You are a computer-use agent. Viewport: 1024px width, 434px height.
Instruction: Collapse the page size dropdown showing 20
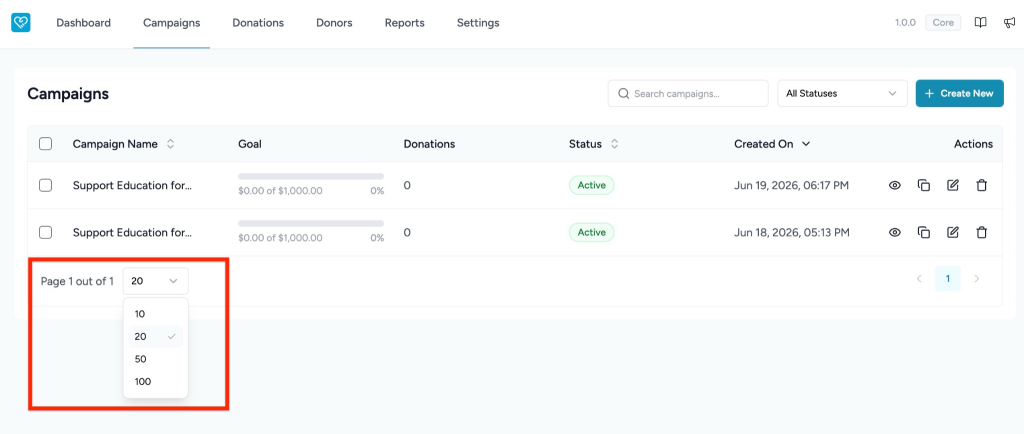155,281
